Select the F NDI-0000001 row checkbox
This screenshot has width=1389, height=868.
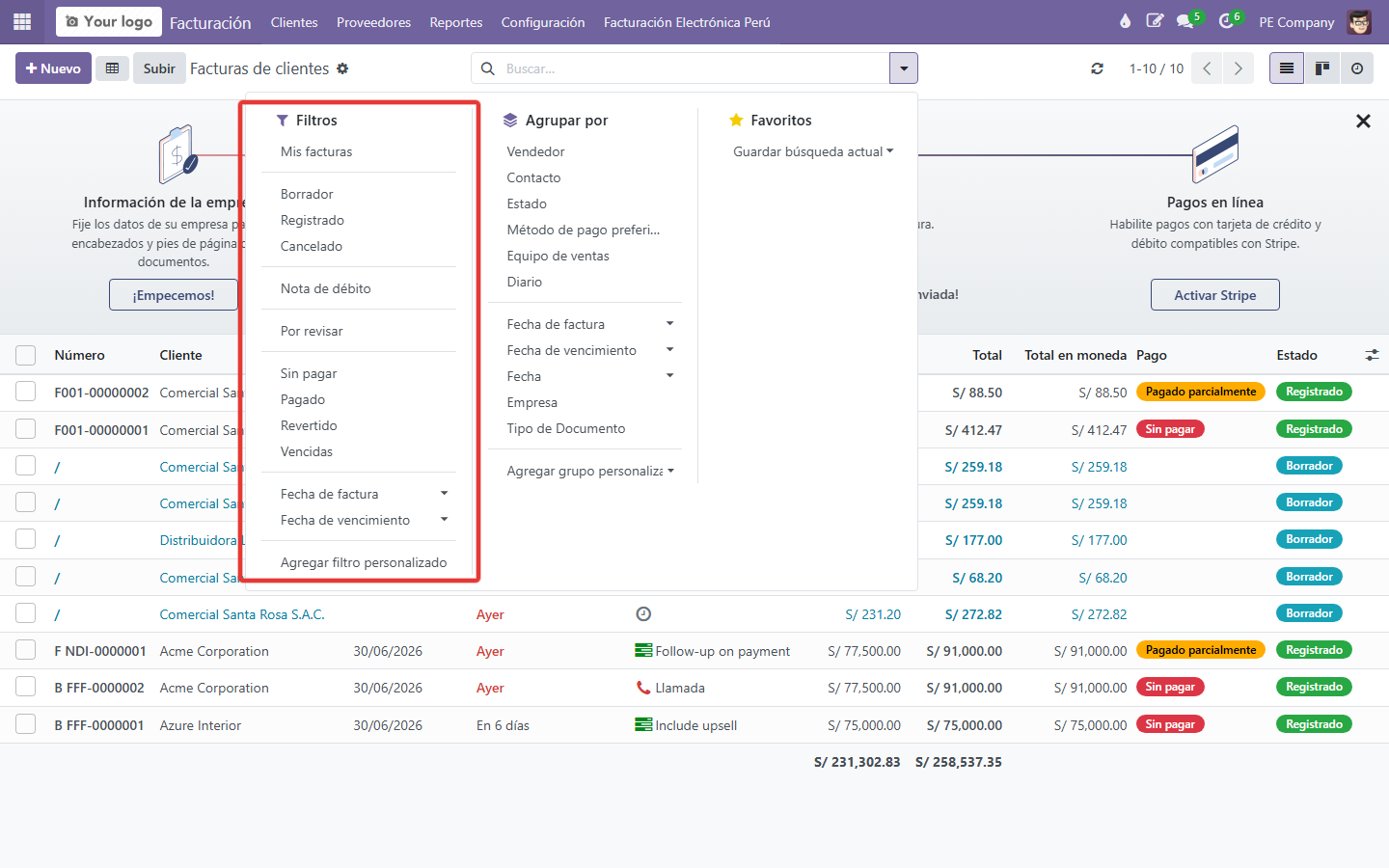tap(26, 651)
